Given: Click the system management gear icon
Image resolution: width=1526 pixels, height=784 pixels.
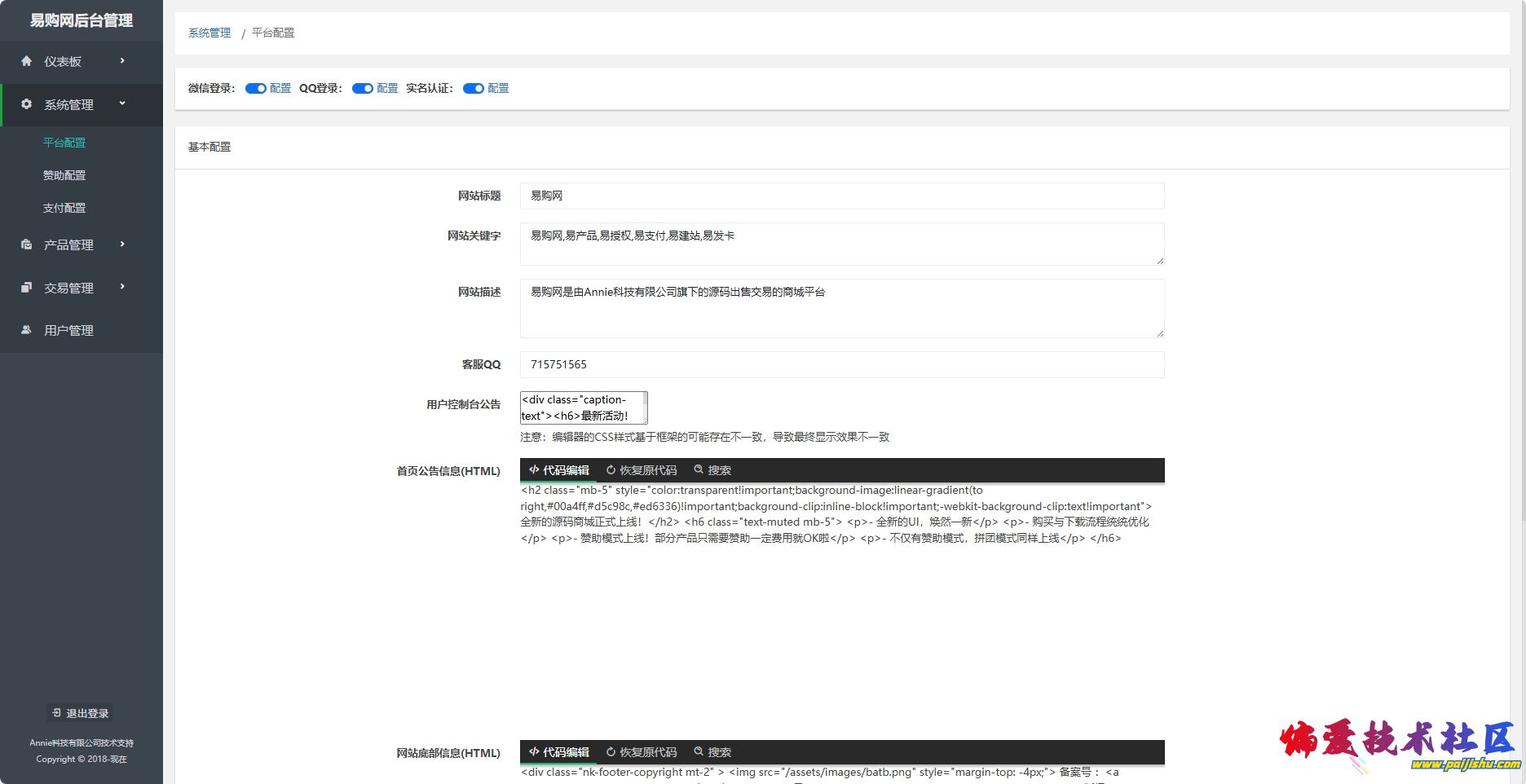Looking at the screenshot, I should 26,104.
